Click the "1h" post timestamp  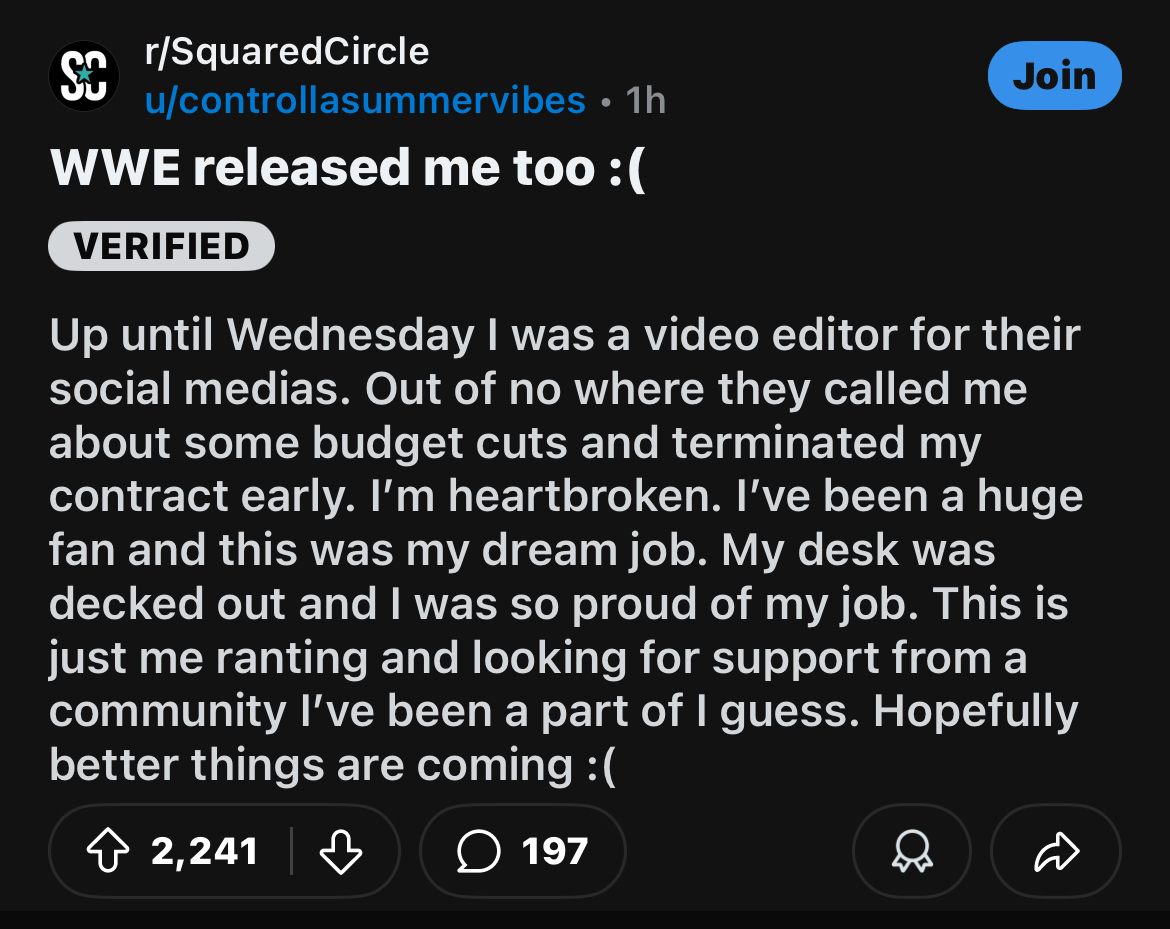click(645, 101)
